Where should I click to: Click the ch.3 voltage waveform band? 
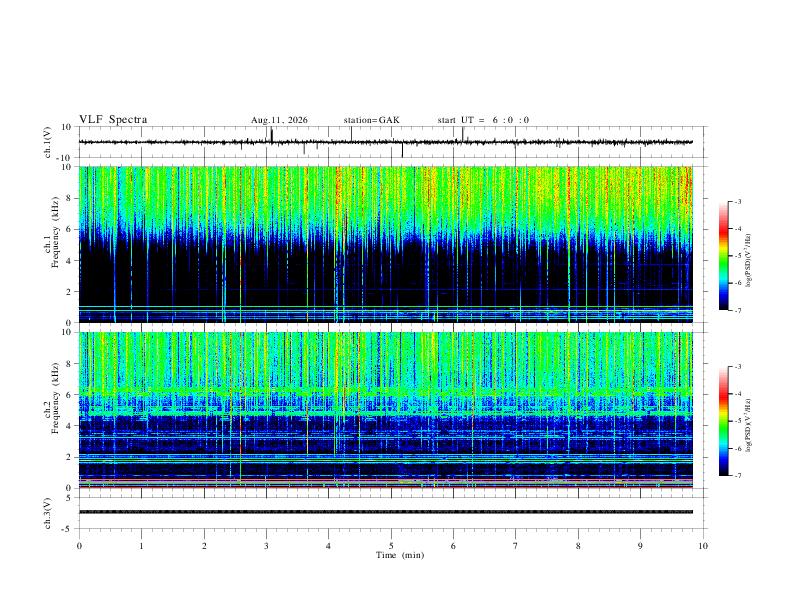385,512
